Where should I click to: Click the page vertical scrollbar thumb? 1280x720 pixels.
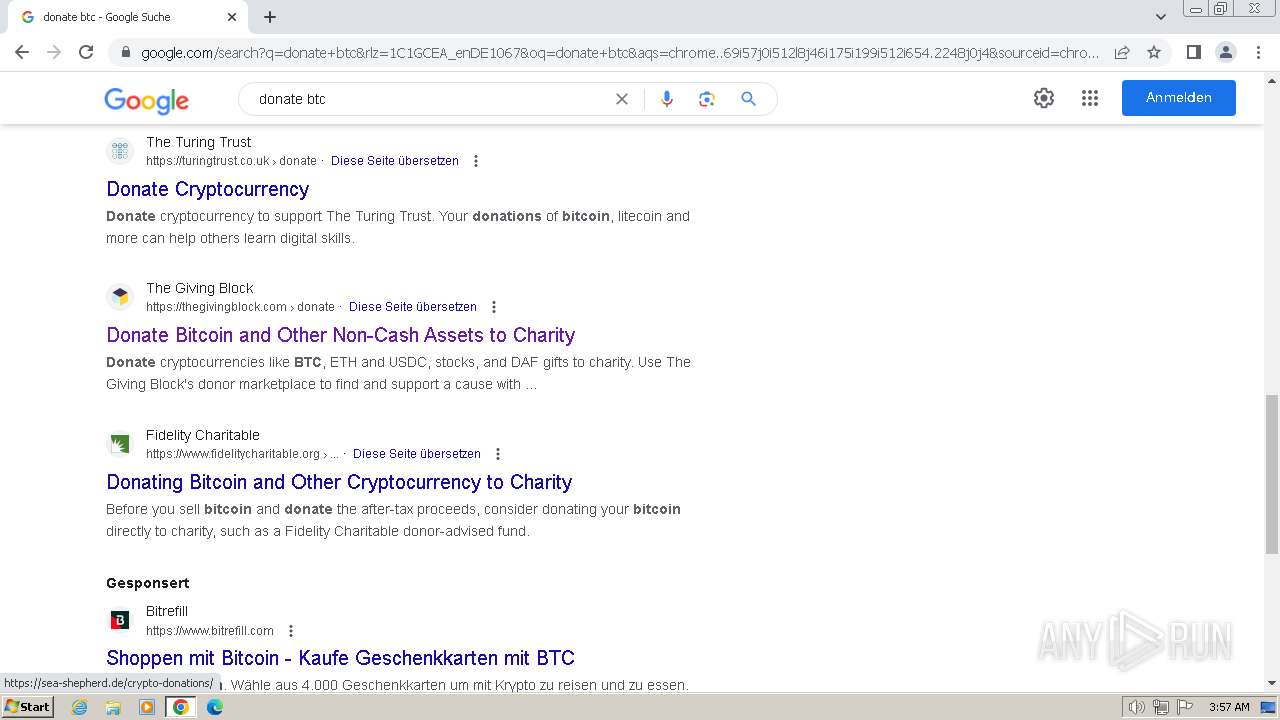pos(1272,474)
